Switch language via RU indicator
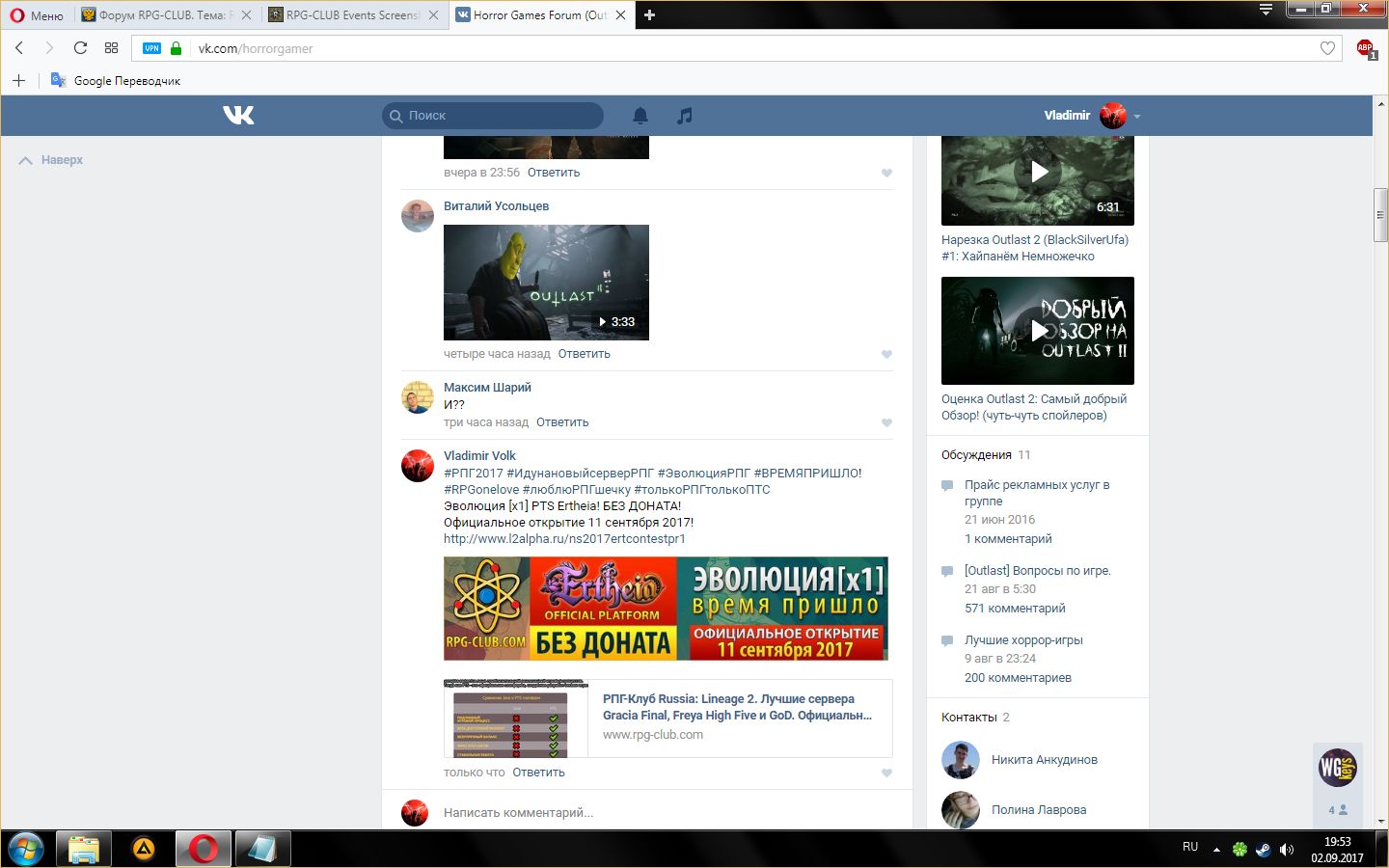 coord(1190,847)
